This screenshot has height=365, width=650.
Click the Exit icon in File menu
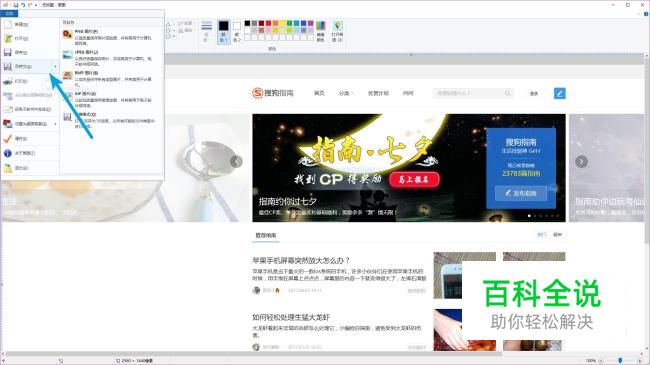[8, 168]
